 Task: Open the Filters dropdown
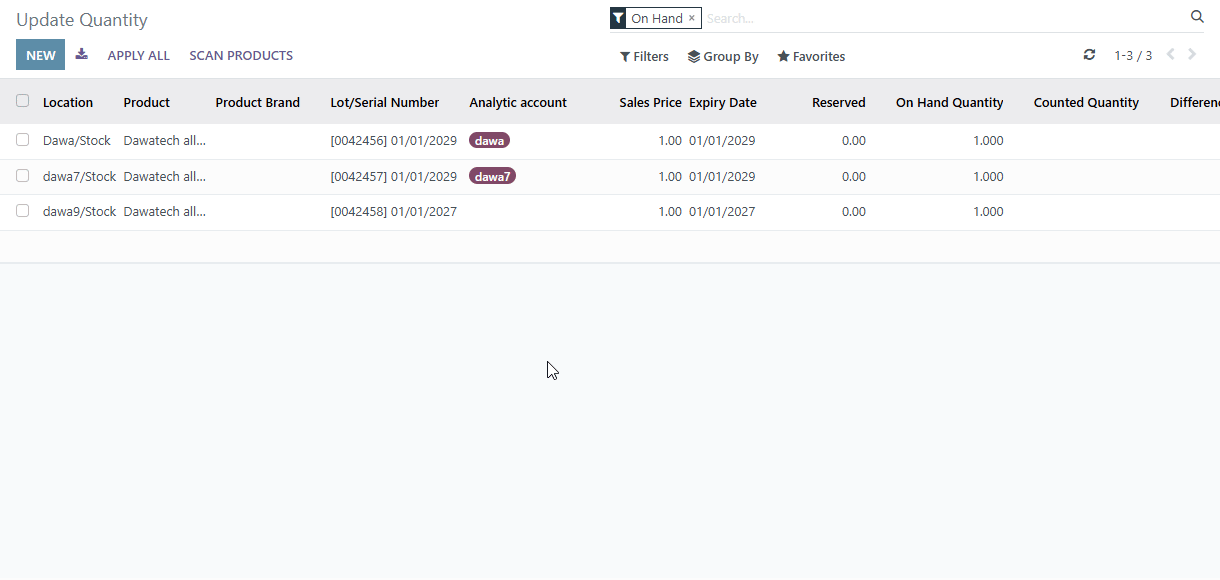644,57
